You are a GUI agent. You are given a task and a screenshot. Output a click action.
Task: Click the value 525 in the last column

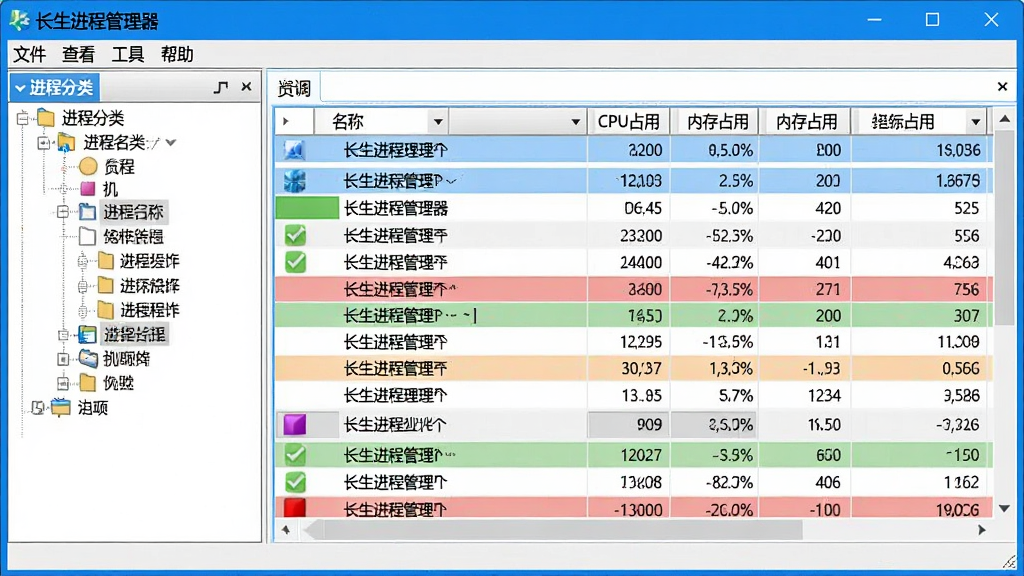(x=967, y=208)
